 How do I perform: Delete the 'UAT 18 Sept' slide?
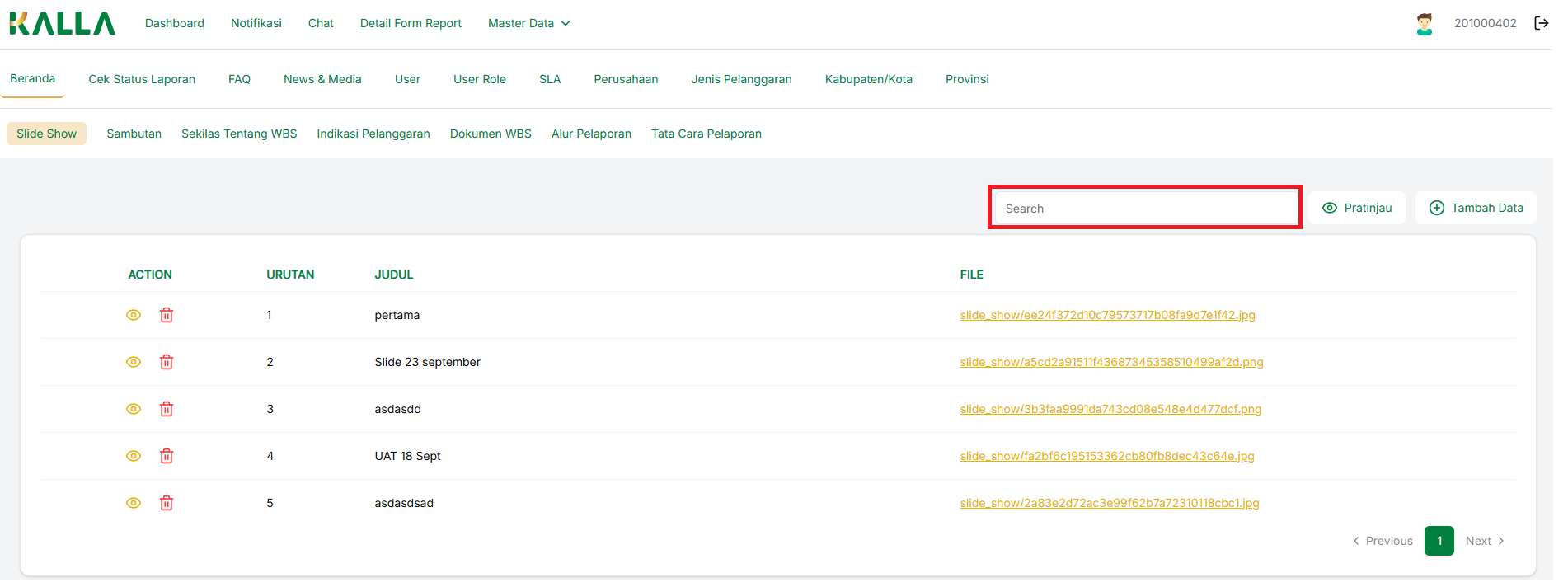pyautogui.click(x=167, y=456)
